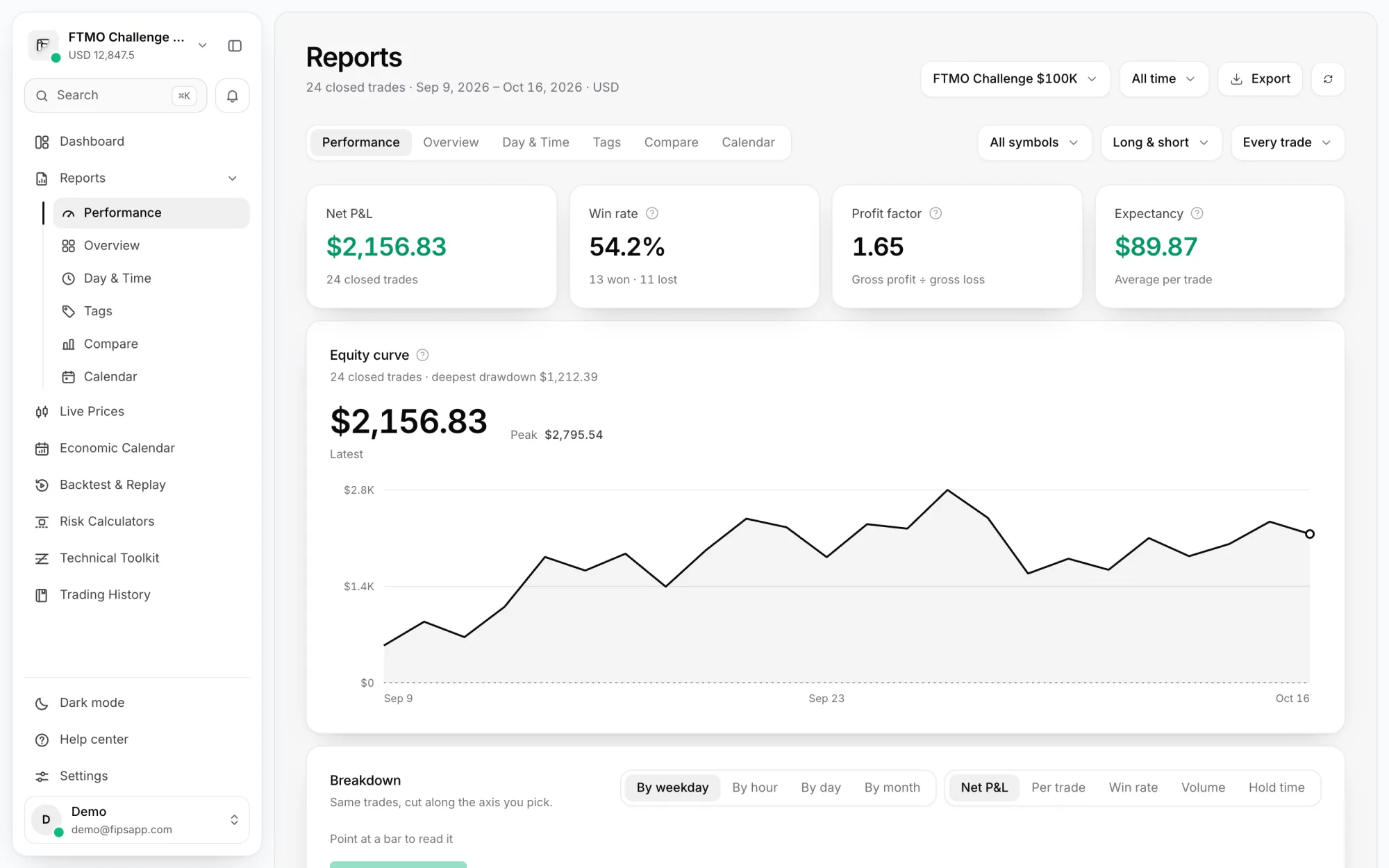Click the Search field
Viewport: 1389px width, 868px height.
click(x=115, y=96)
